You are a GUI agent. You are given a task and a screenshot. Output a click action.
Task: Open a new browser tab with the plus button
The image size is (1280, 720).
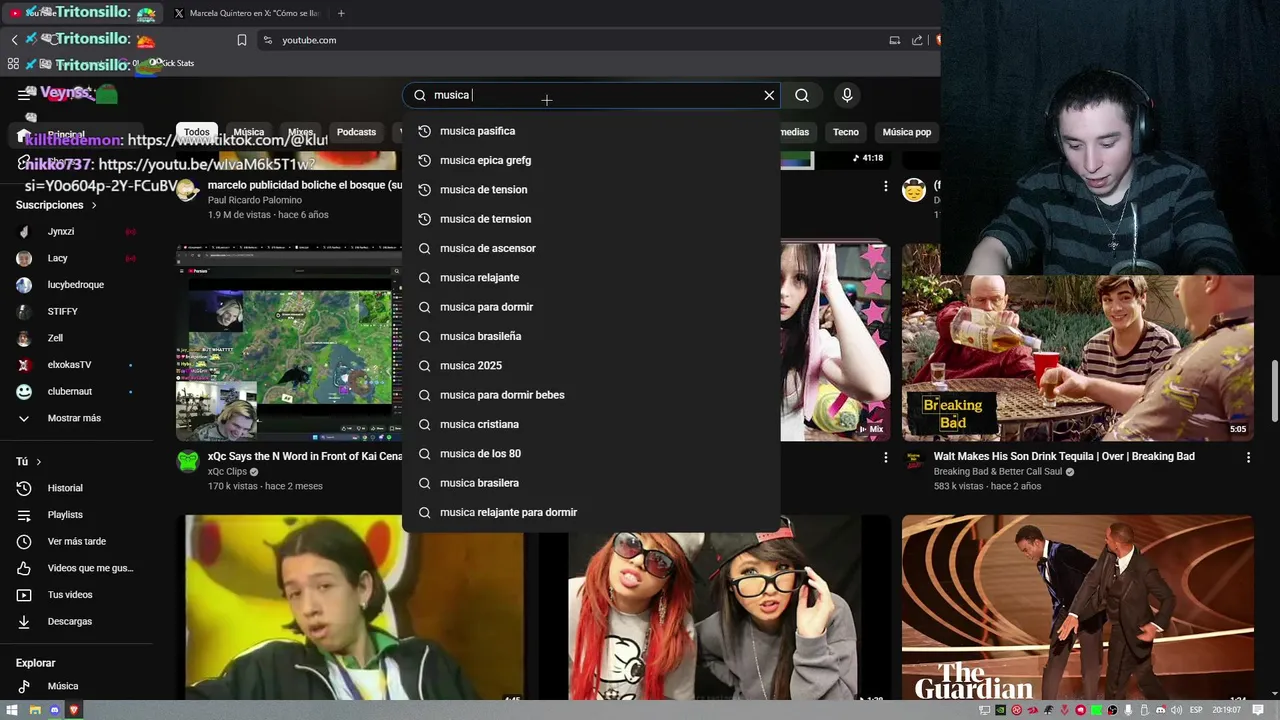341,13
